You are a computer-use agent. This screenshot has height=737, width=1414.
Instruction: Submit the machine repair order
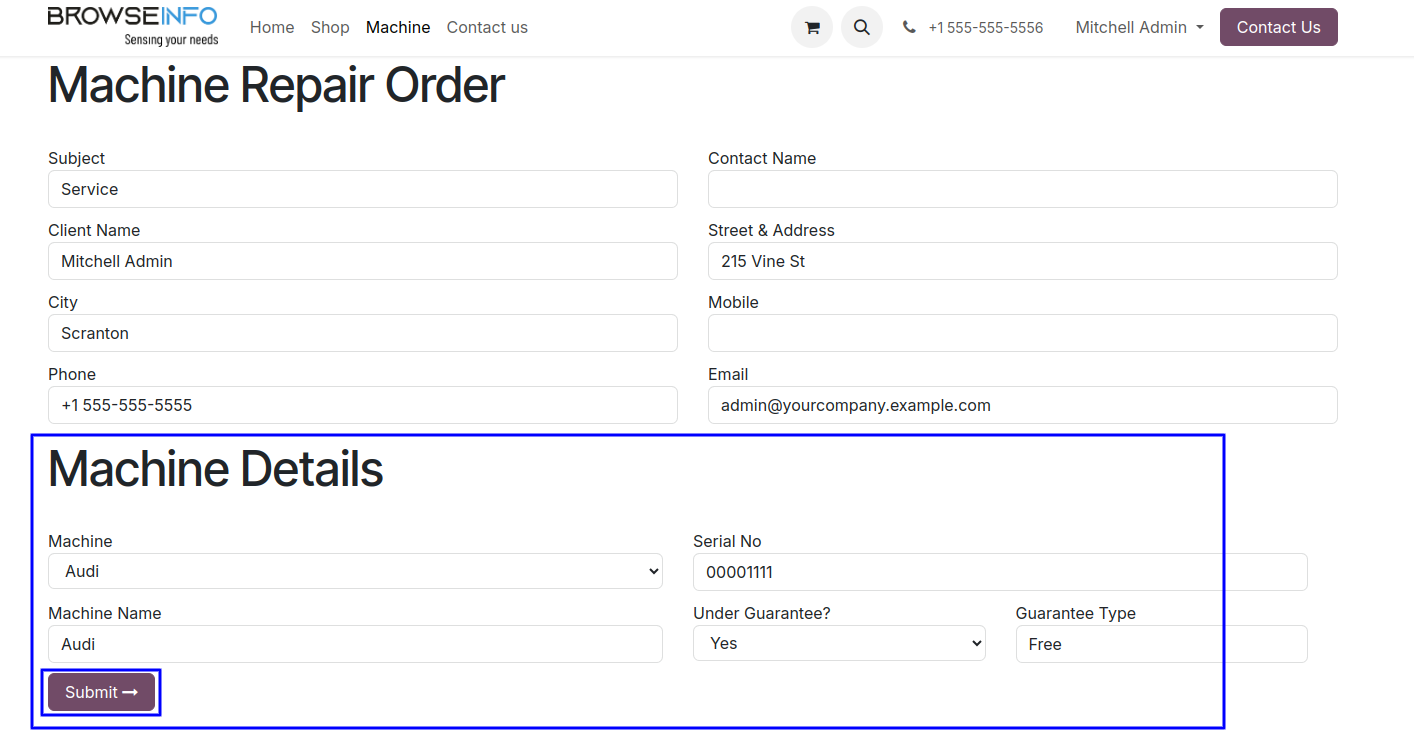[101, 692]
